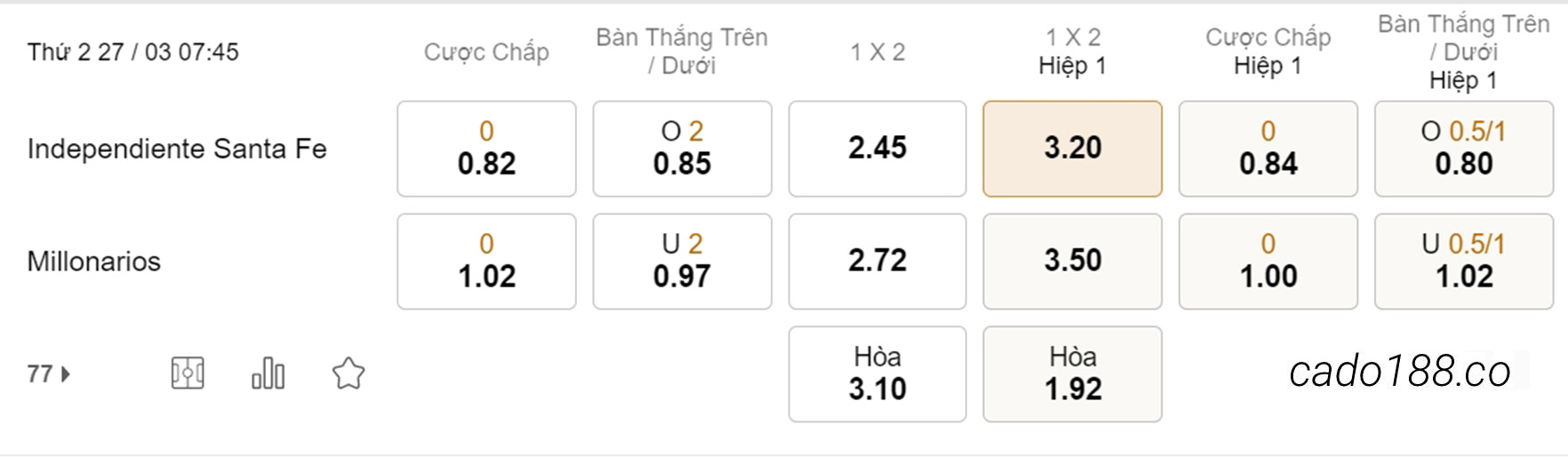Bet on Millonarios win at 2.72
The image size is (1568, 457).
[877, 261]
